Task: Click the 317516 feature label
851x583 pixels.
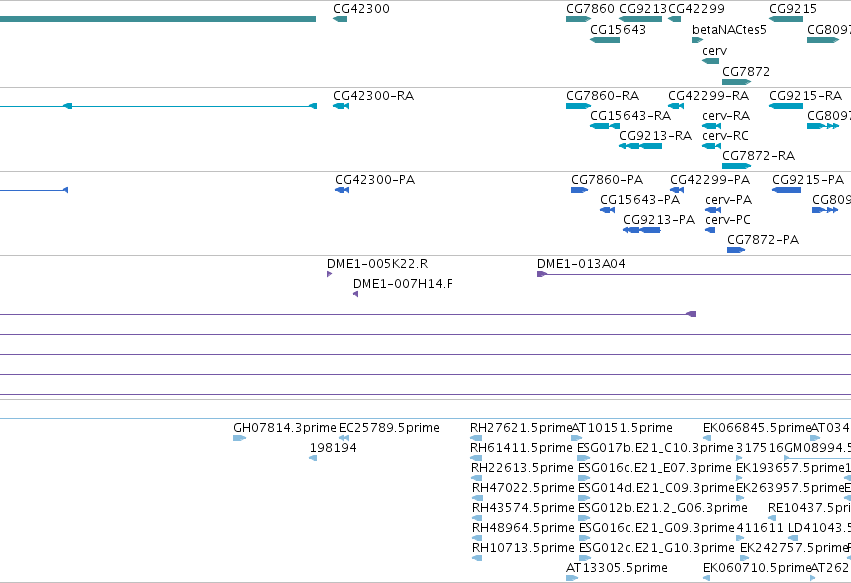Action: pos(759,448)
